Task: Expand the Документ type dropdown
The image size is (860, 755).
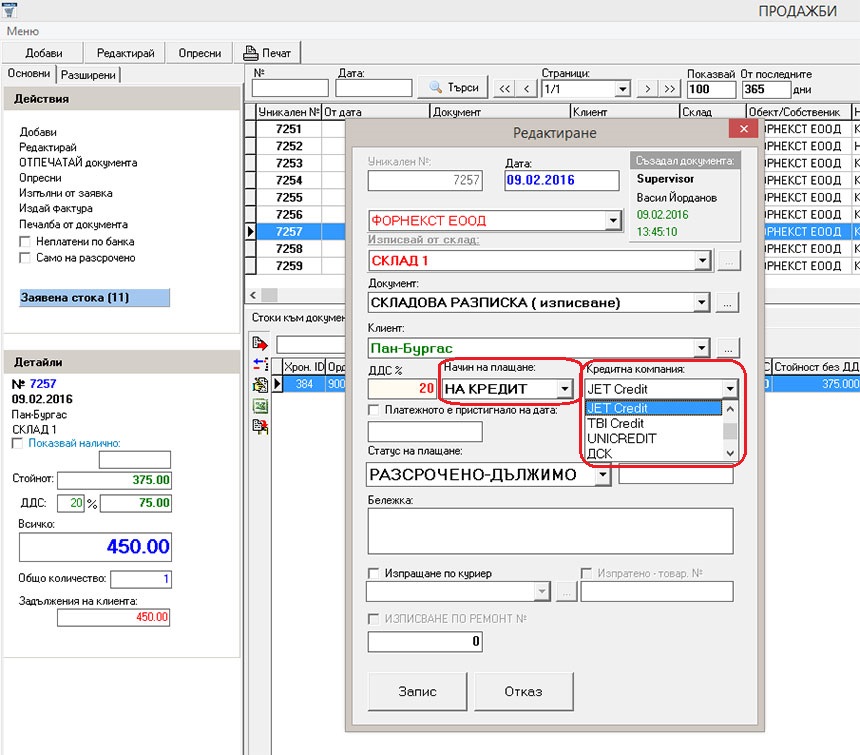Action: pyautogui.click(x=702, y=302)
